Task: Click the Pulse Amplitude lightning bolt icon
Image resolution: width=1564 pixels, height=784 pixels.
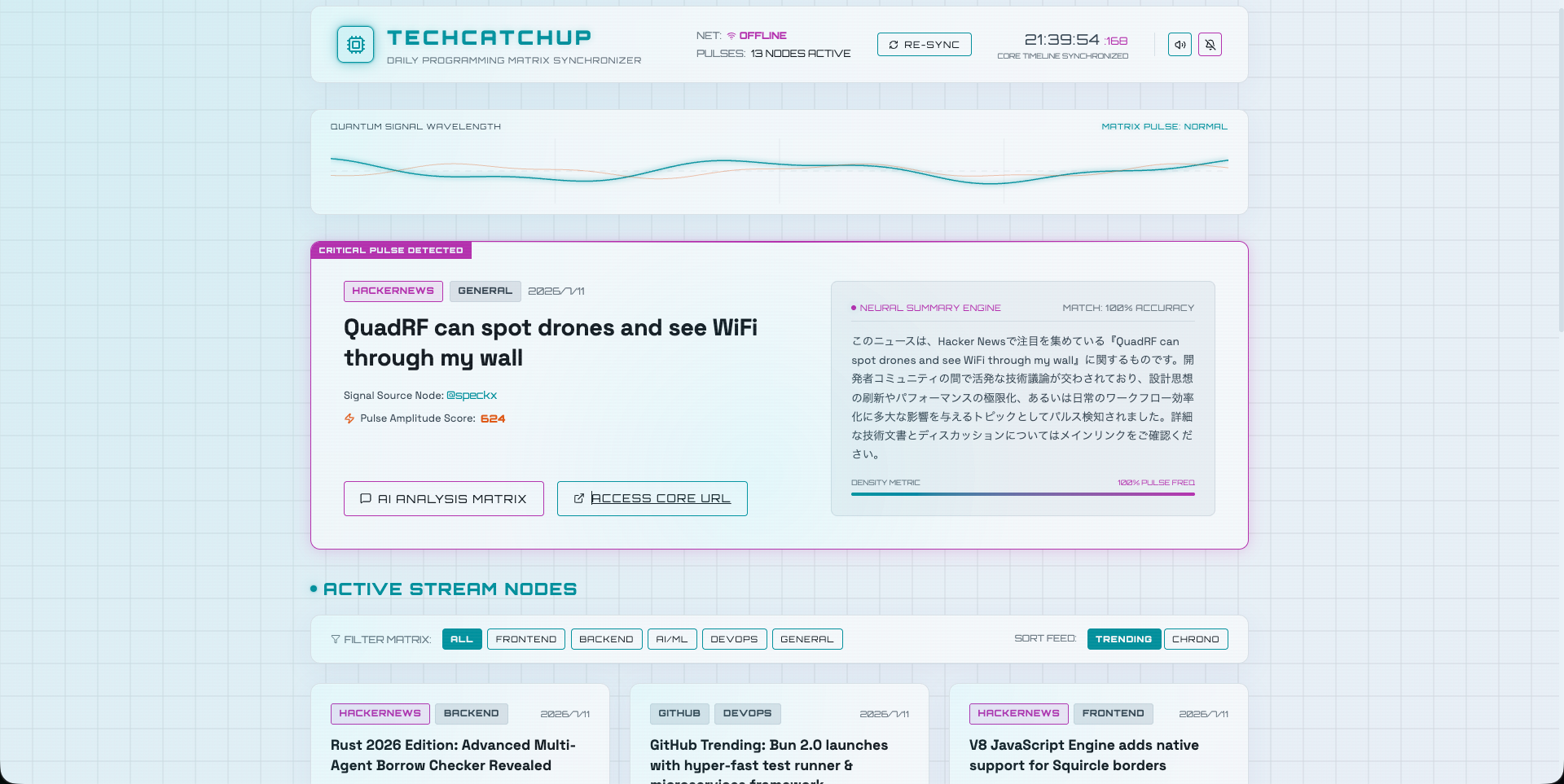Action: pyautogui.click(x=349, y=418)
